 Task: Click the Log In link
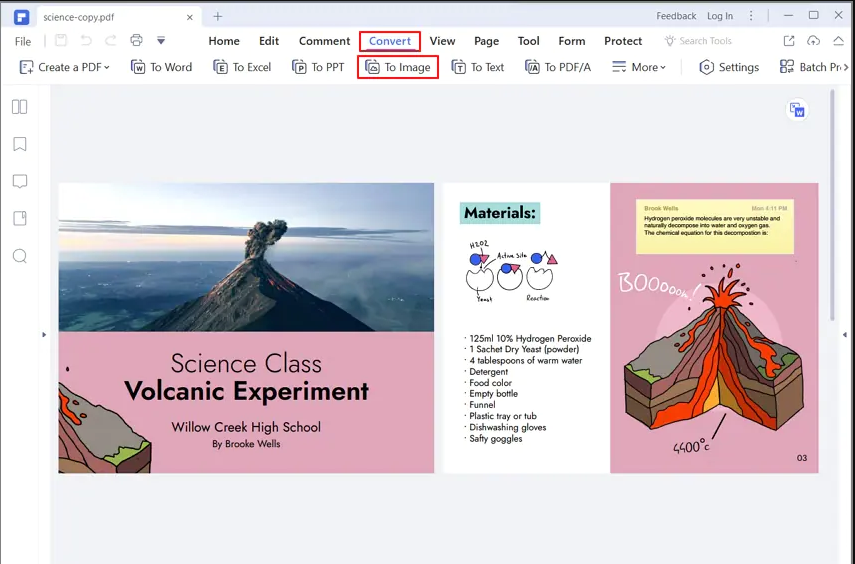(x=720, y=16)
